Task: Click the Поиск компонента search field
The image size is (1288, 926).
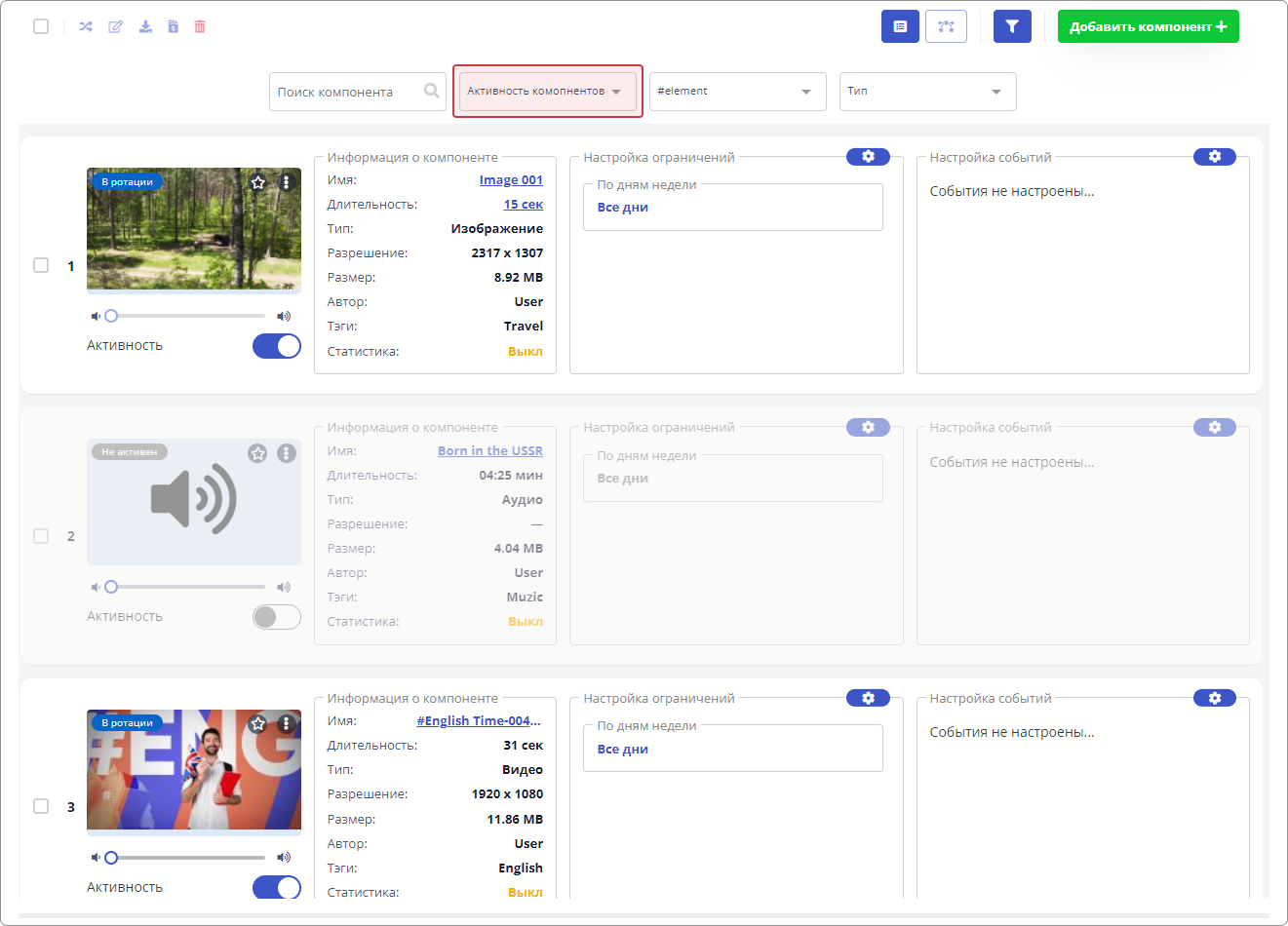Action: coord(346,92)
